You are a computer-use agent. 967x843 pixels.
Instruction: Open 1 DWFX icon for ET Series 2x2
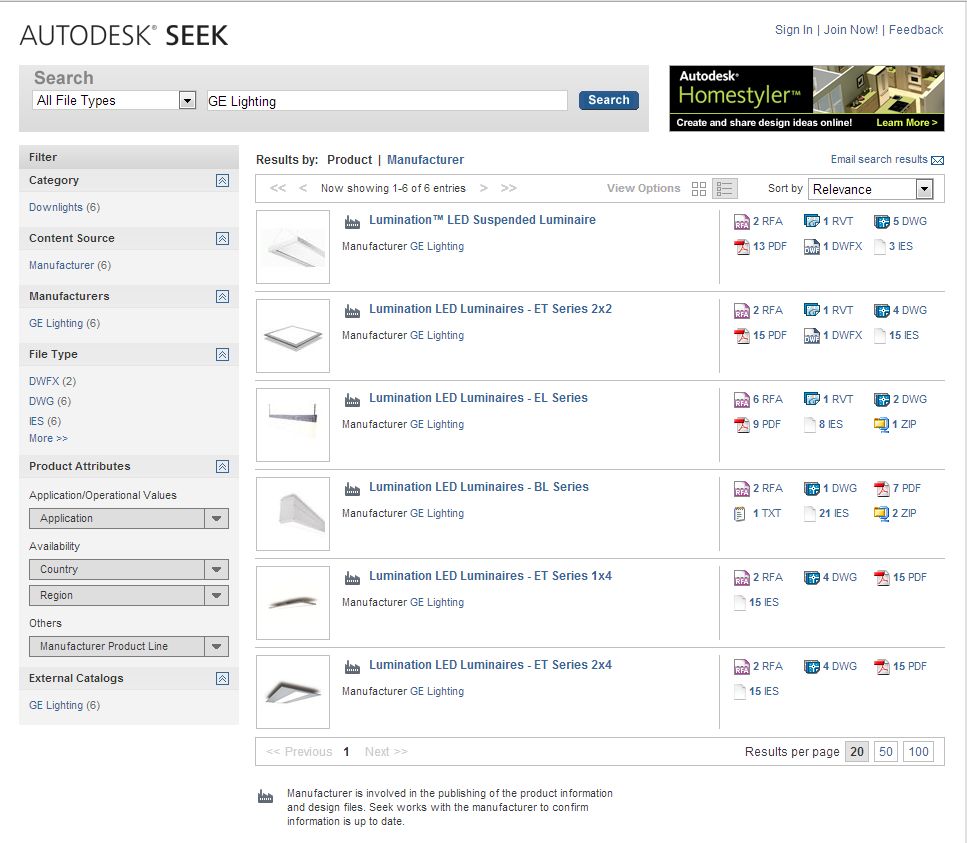[x=812, y=335]
